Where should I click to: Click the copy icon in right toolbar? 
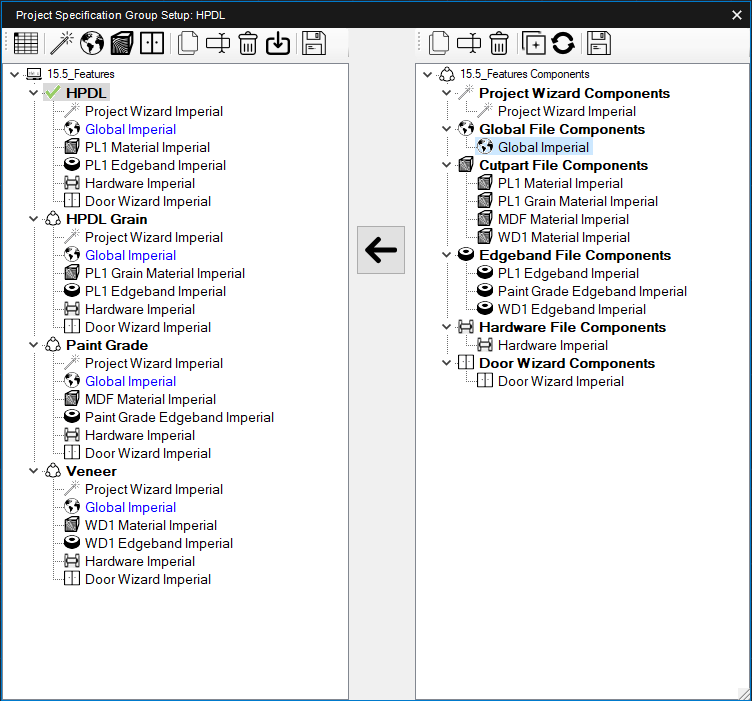click(439, 43)
